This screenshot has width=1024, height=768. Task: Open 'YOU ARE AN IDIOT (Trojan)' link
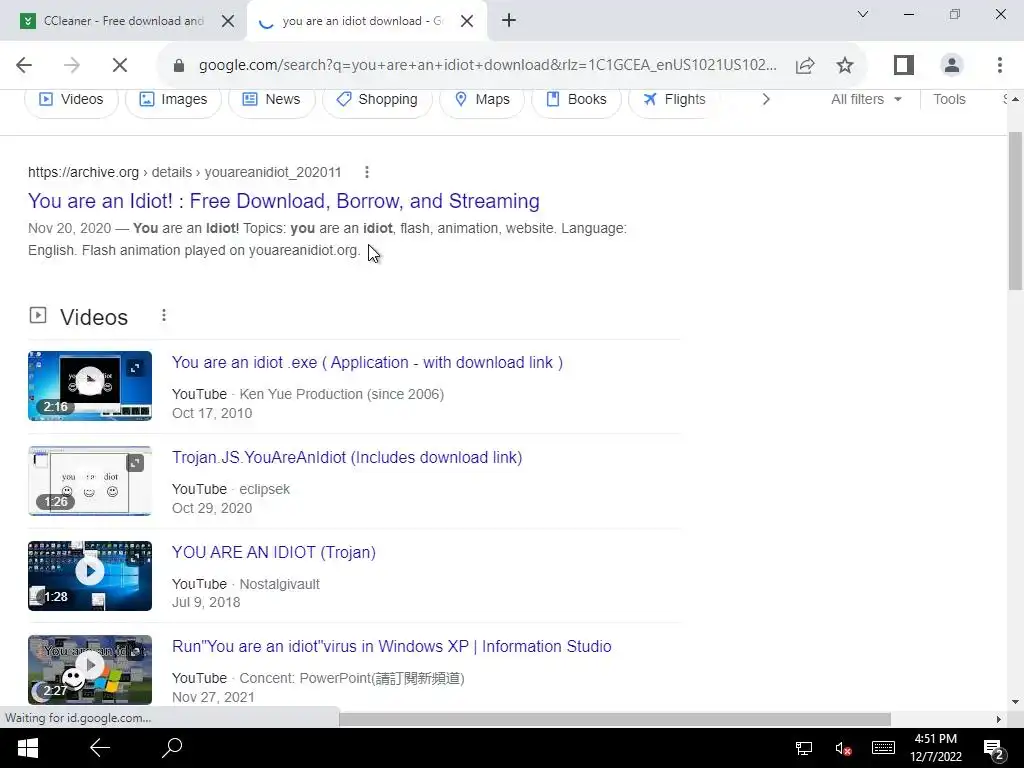[274, 552]
